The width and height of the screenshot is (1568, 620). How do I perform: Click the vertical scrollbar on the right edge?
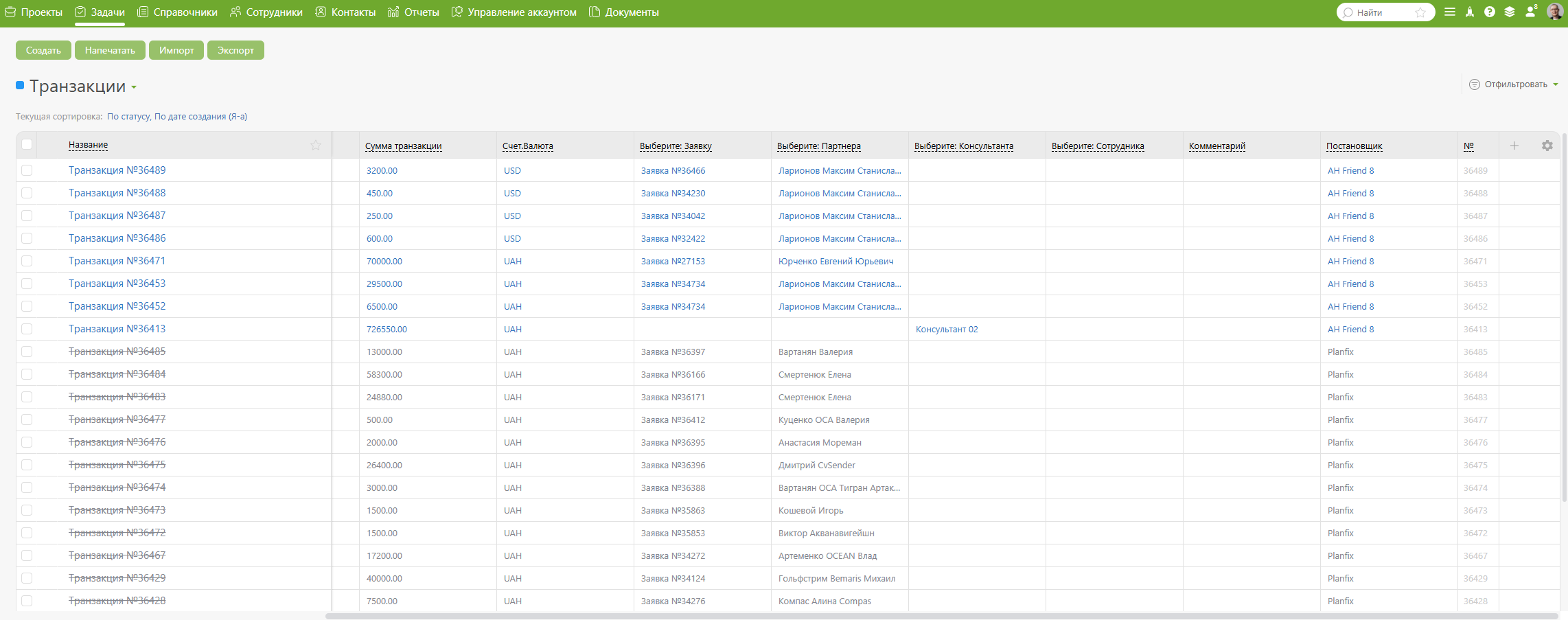(1565, 316)
